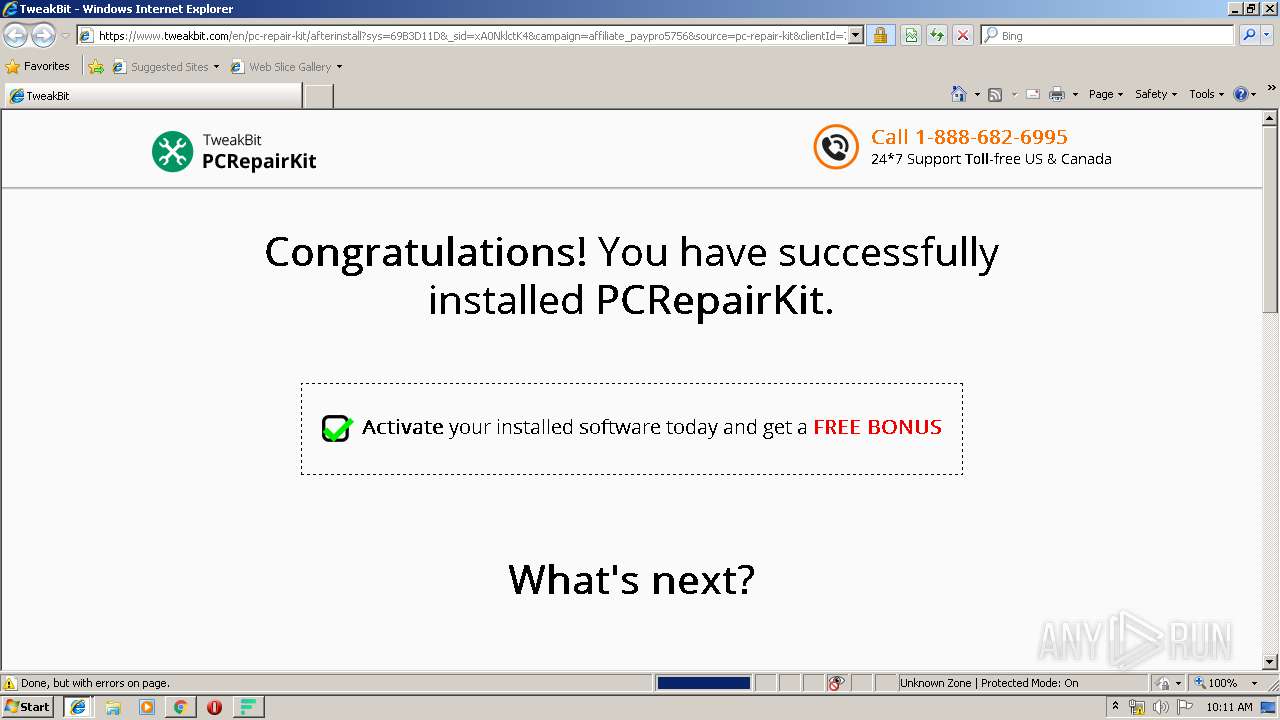The image size is (1280, 720).
Task: Click the warning icon in the status bar
Action: tap(10, 683)
